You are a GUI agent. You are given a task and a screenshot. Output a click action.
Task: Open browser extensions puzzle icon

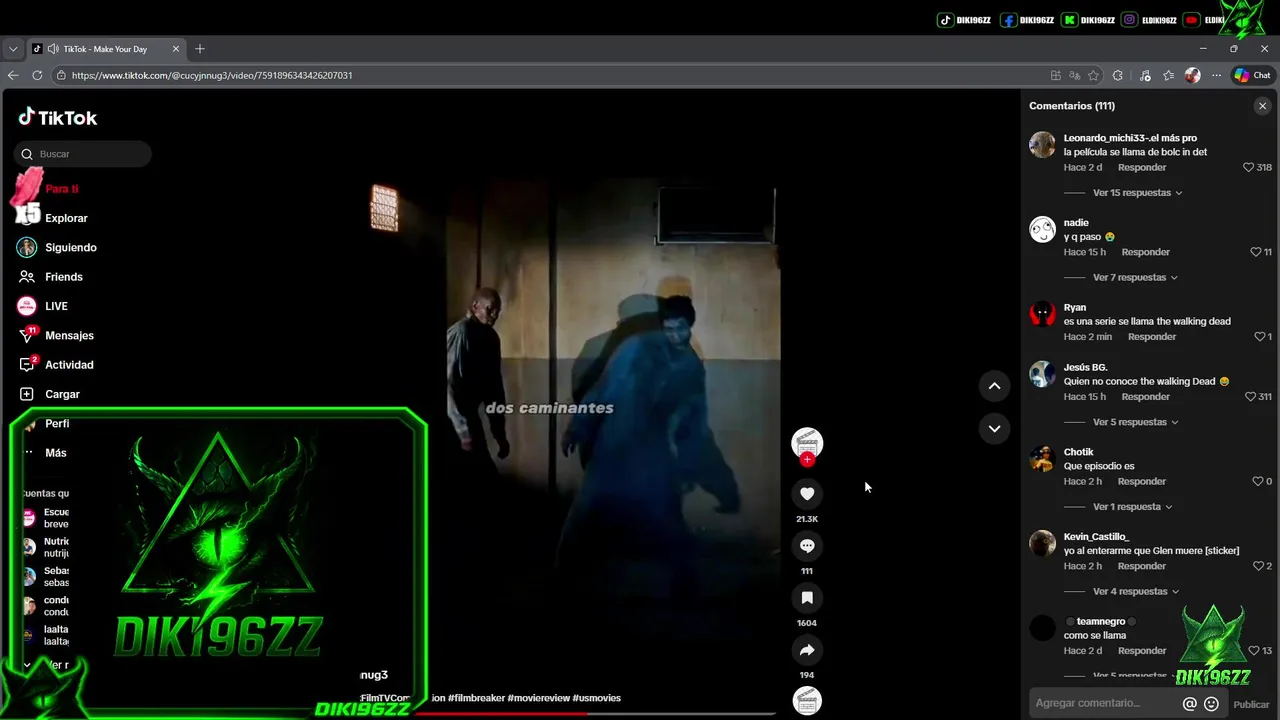click(1118, 75)
